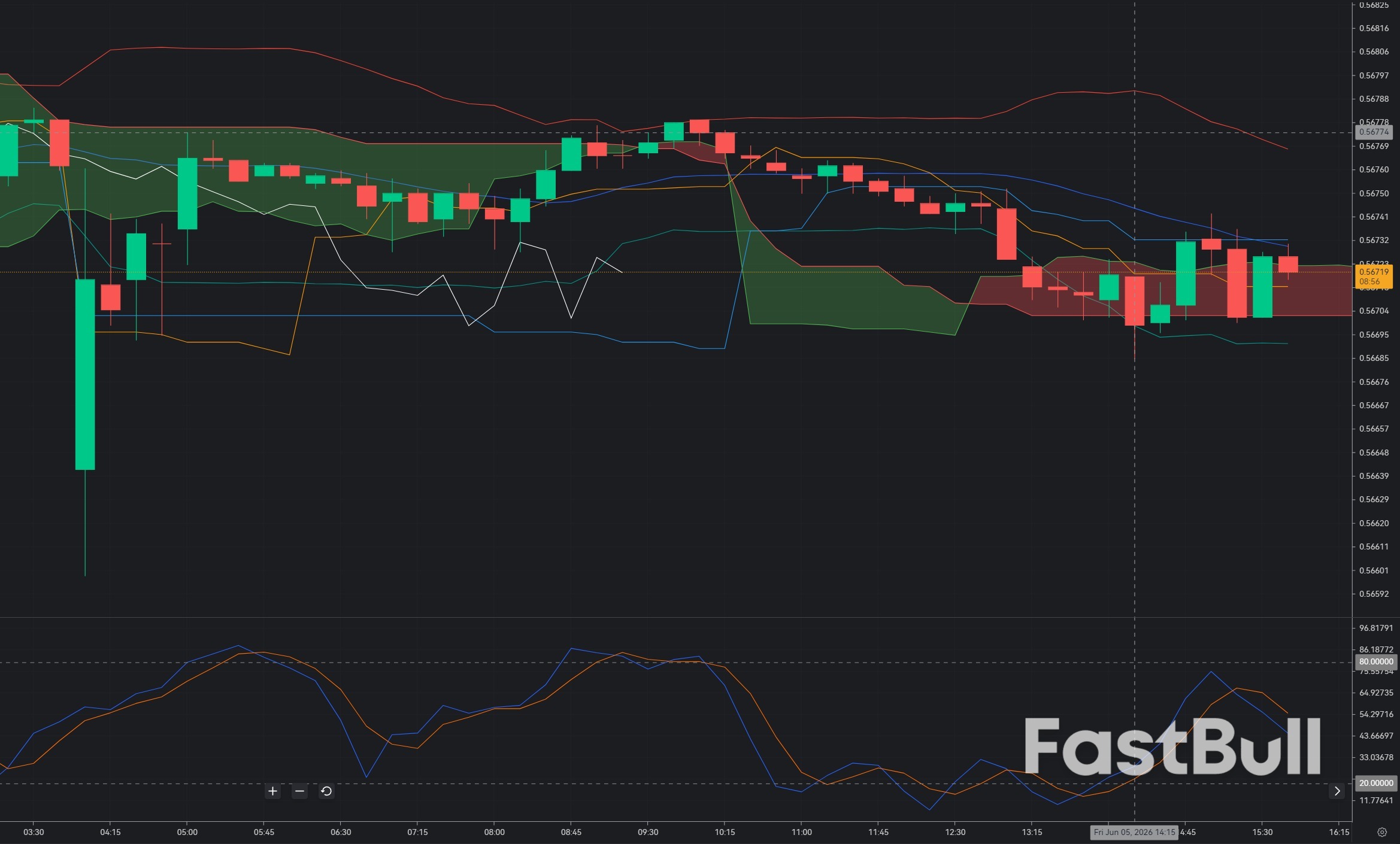Jump to latest bar with right chevron

1337,791
